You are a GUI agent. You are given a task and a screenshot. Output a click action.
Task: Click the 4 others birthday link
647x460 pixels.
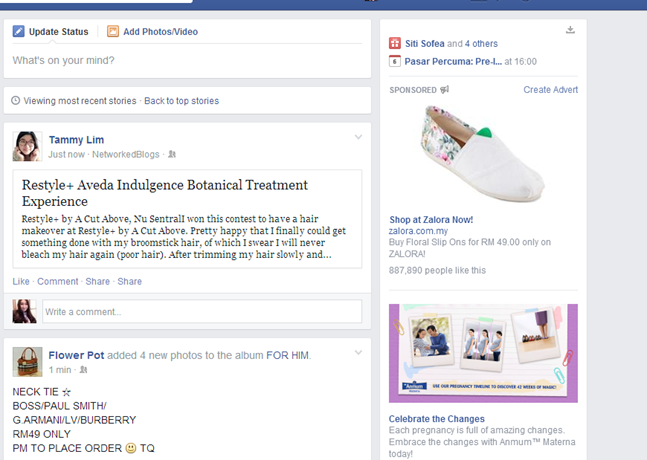(481, 44)
